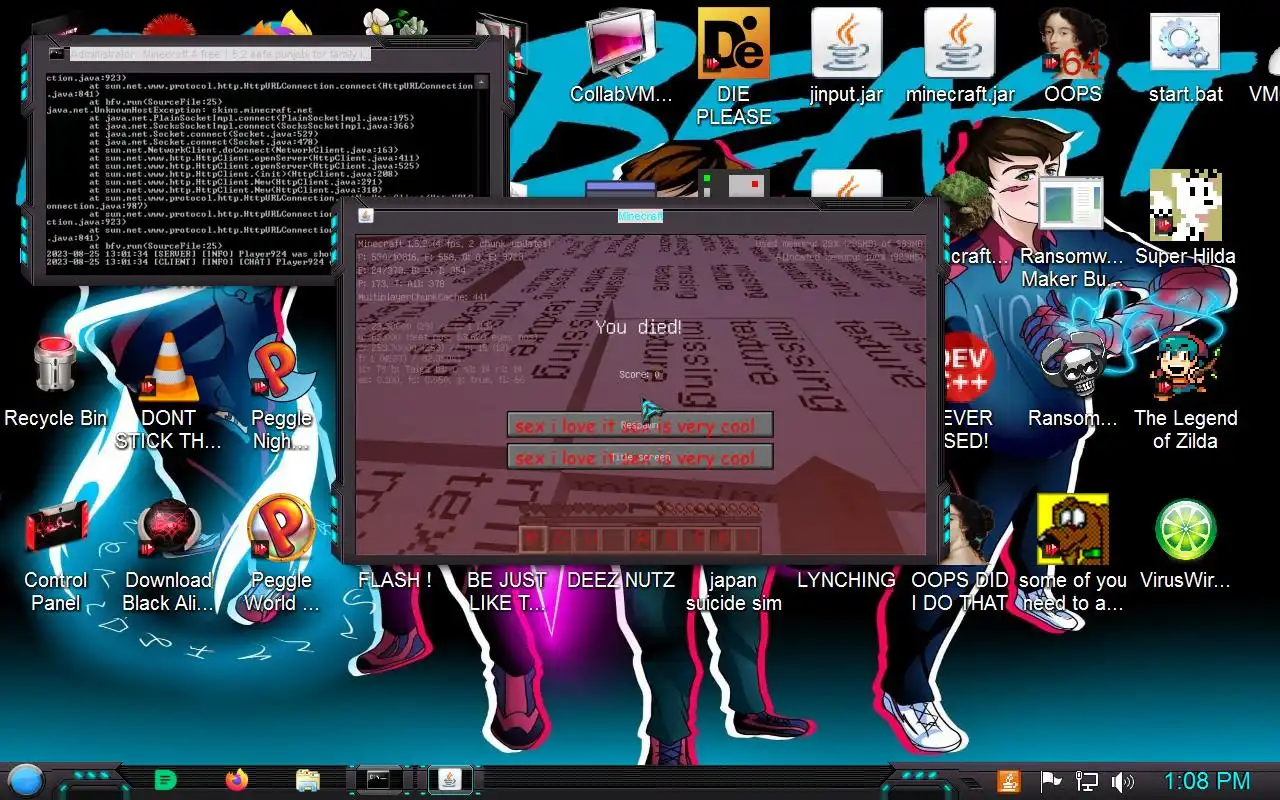
Task: Select The Legend of Zilda icon
Action: (1185, 392)
